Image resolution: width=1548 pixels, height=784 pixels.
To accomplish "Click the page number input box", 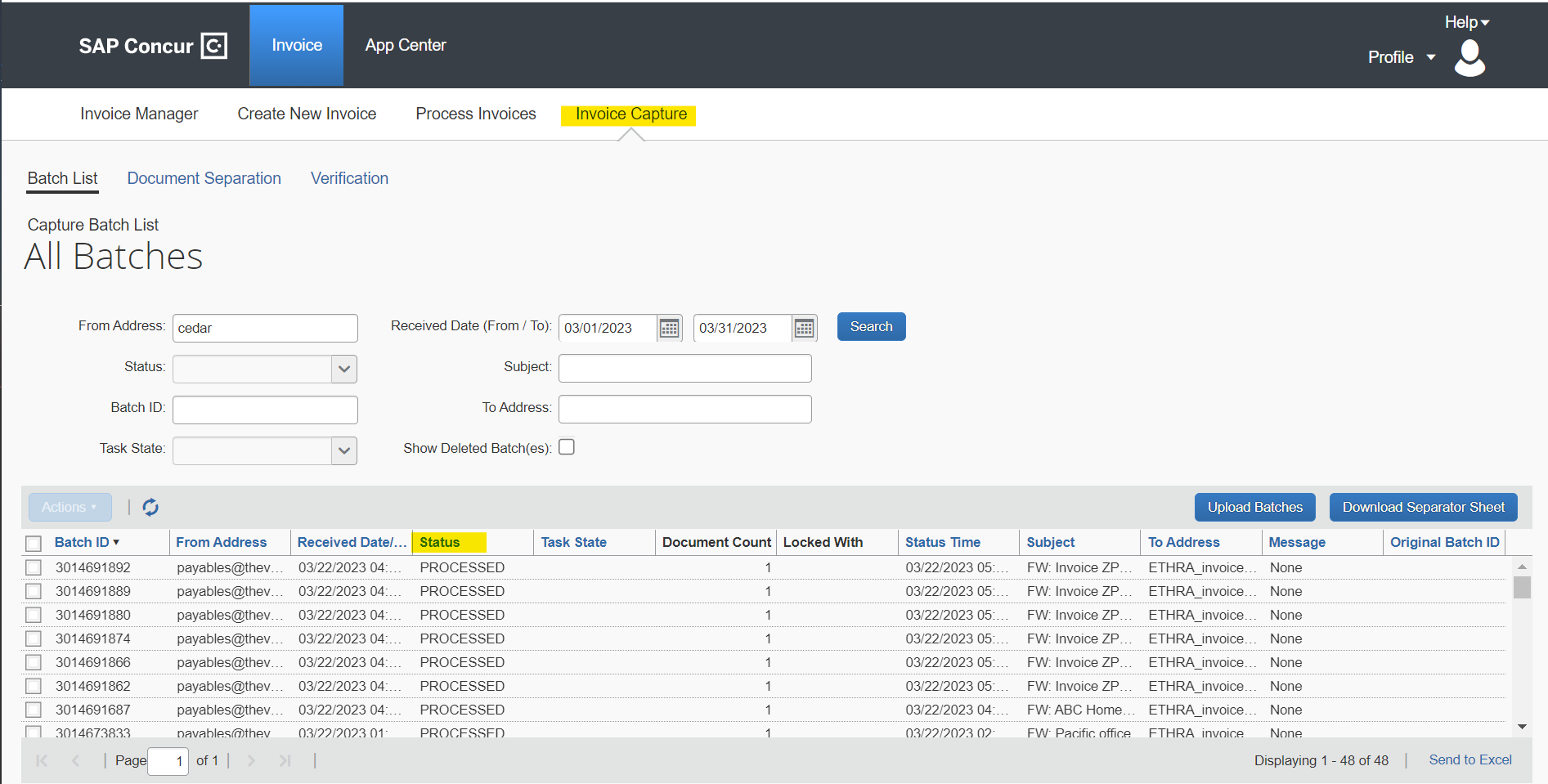I will pos(168,761).
